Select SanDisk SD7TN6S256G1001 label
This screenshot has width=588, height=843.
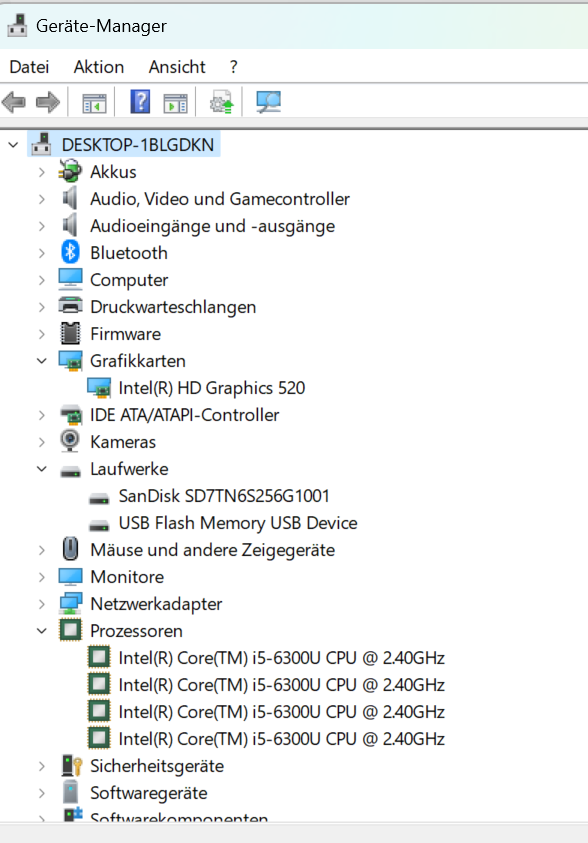coord(224,496)
